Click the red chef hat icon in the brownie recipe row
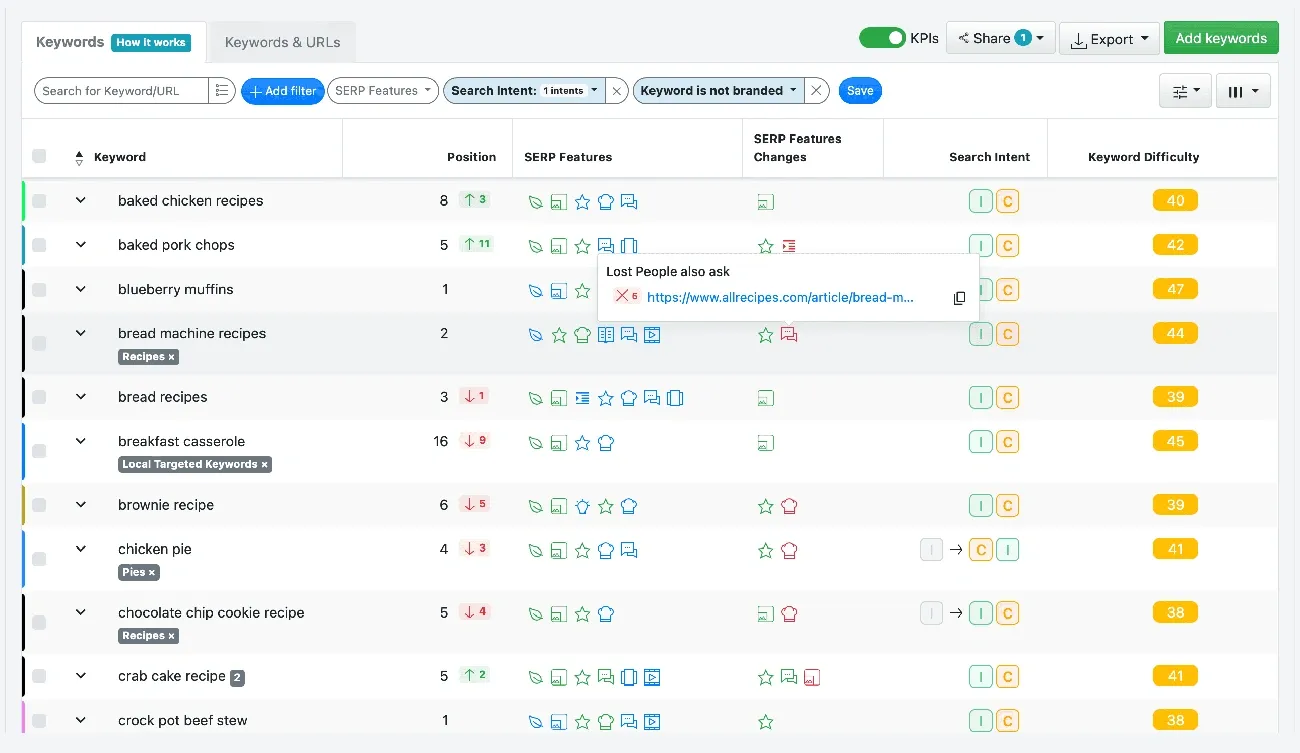 click(x=789, y=506)
